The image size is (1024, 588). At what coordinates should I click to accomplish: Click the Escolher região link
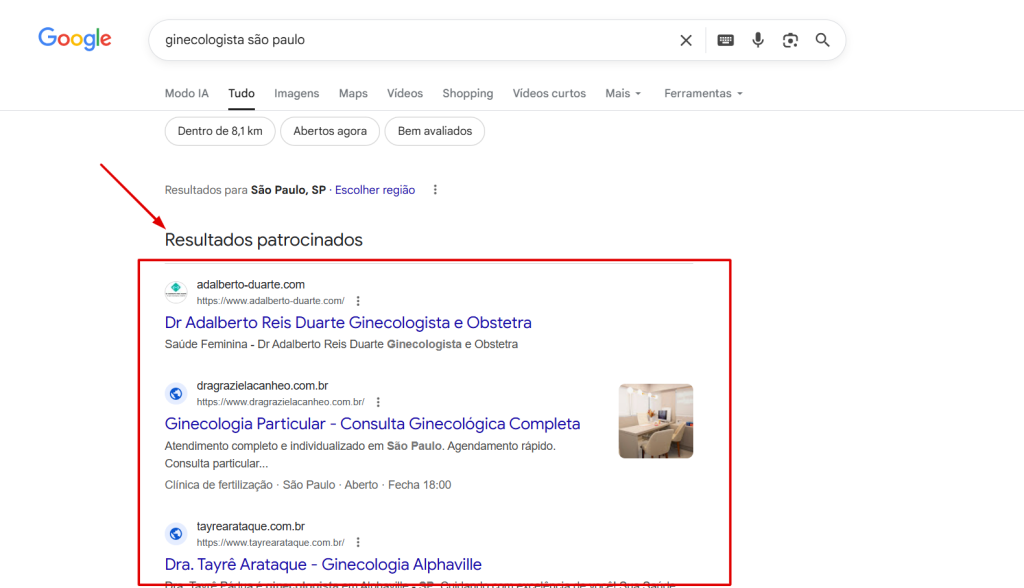[x=375, y=190]
